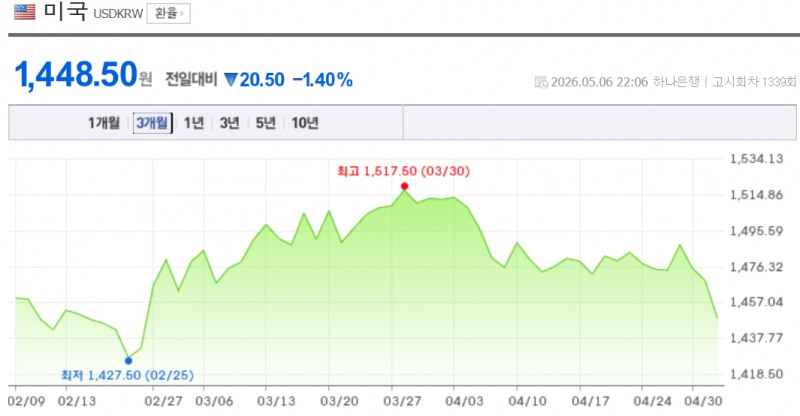Select the 3개월 period tab
The height and width of the screenshot is (416, 800).
pyautogui.click(x=153, y=123)
